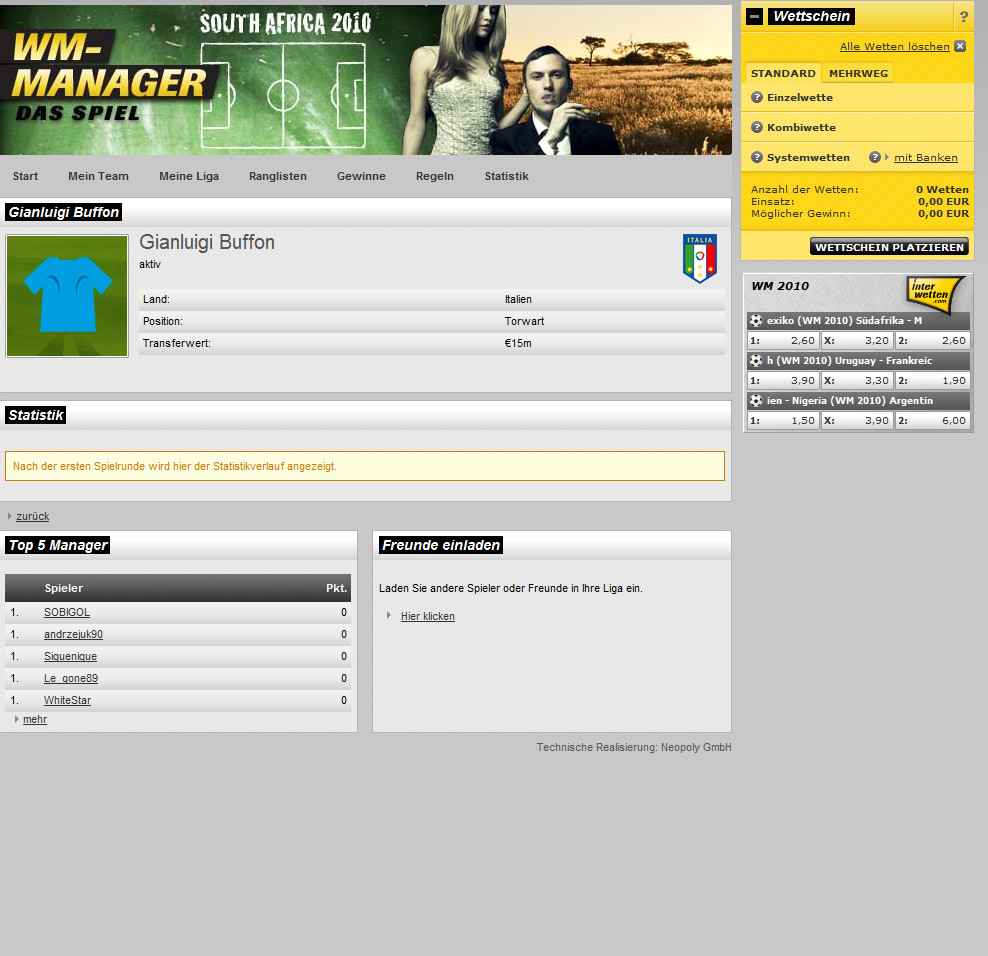Expand manager list via mehr link
Image resolution: width=988 pixels, height=956 pixels.
coord(35,719)
